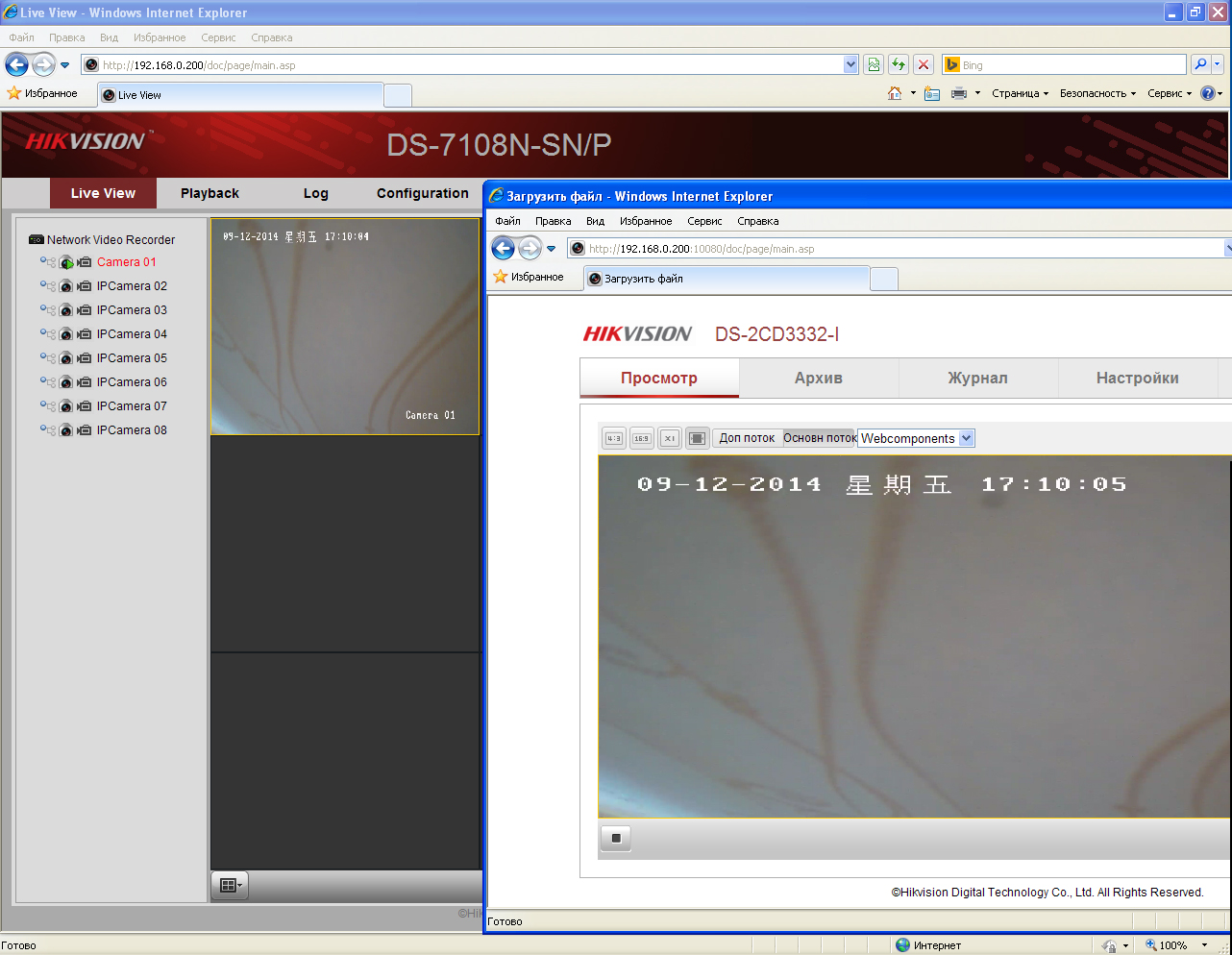Click live view camera icon of IPCamera 07
Viewport: 1232px width, 955px height.
click(x=66, y=406)
